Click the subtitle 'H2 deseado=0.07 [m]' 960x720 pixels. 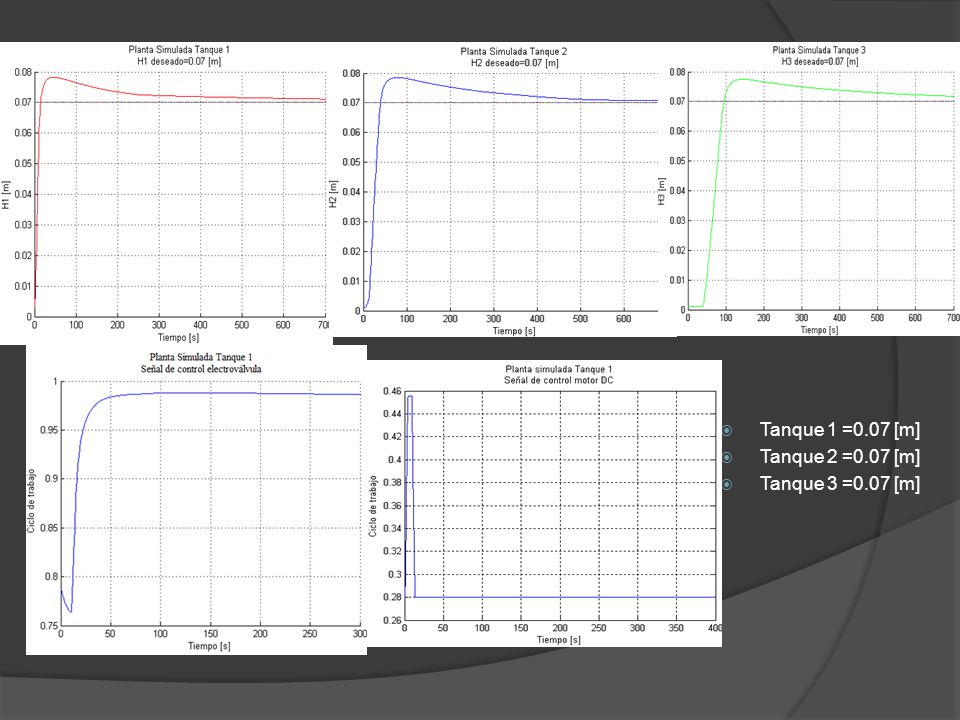point(514,62)
